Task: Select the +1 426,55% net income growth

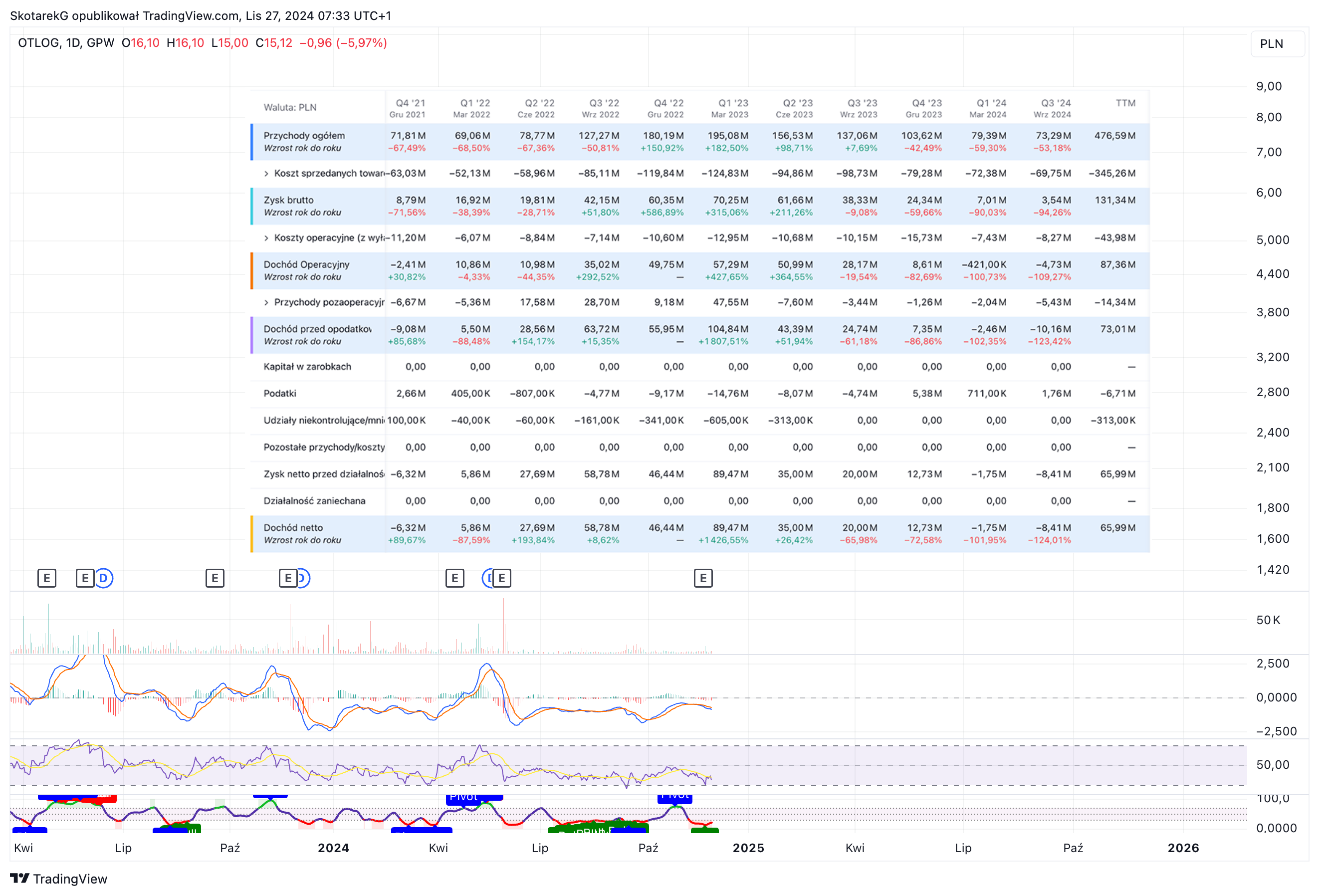Action: click(x=723, y=540)
